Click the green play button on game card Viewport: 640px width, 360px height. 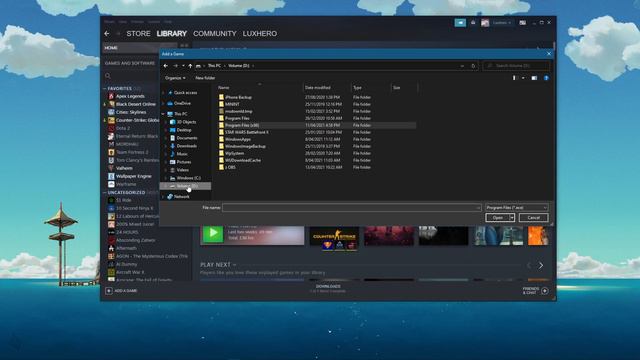[213, 233]
